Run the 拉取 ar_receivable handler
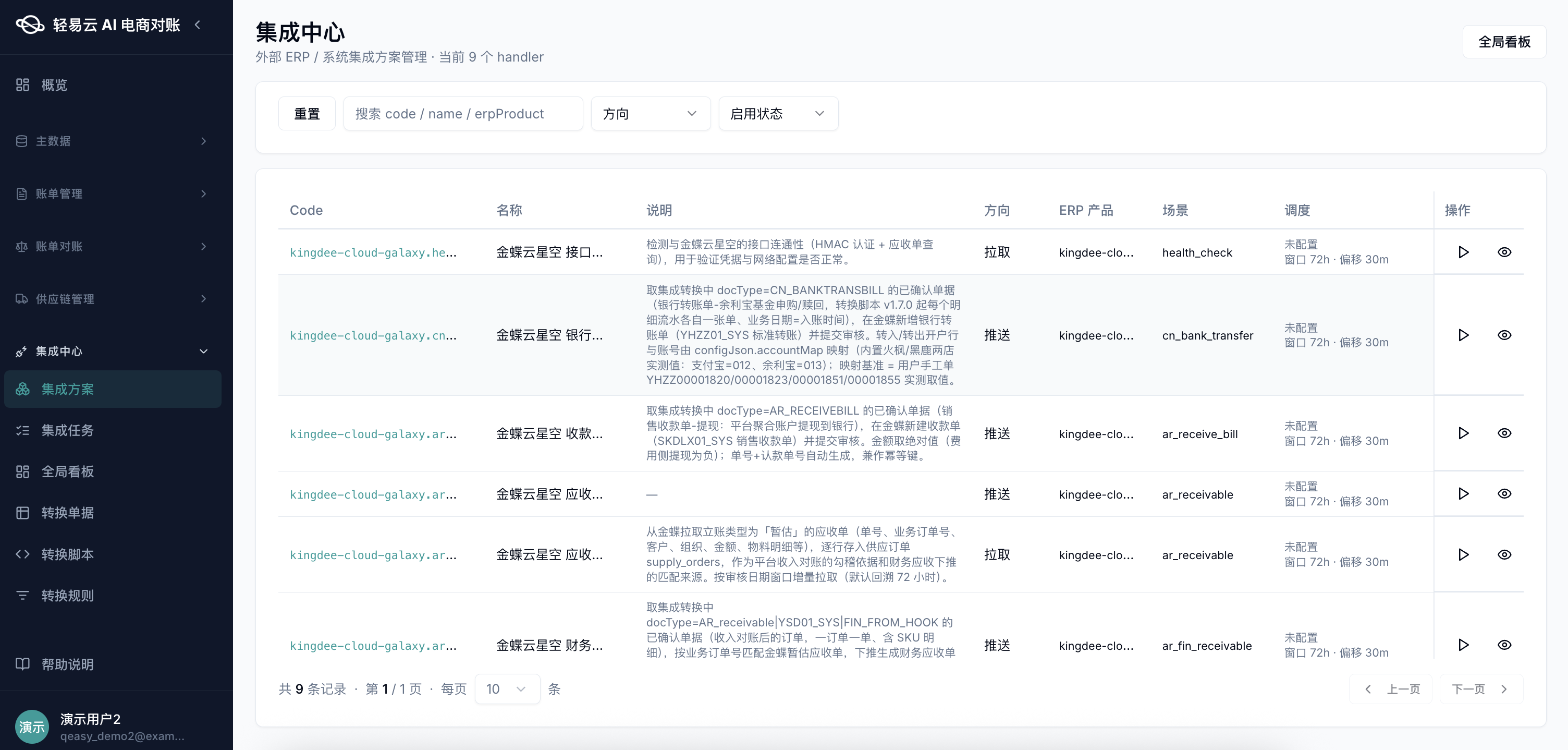The image size is (1568, 750). pos(1463,554)
